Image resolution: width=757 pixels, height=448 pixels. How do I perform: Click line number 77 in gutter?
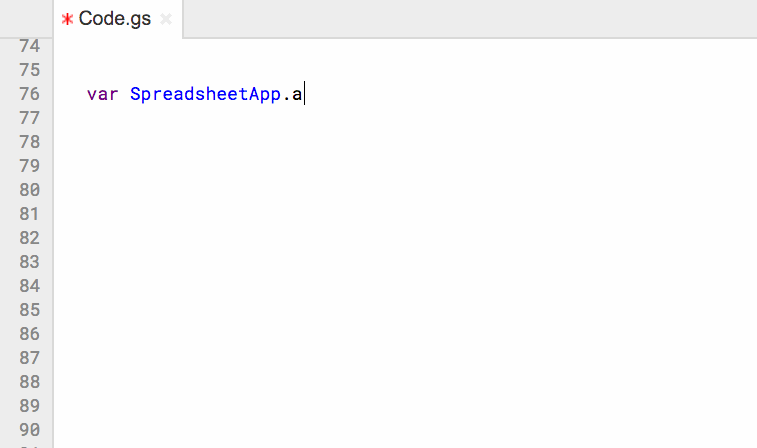[x=29, y=118]
